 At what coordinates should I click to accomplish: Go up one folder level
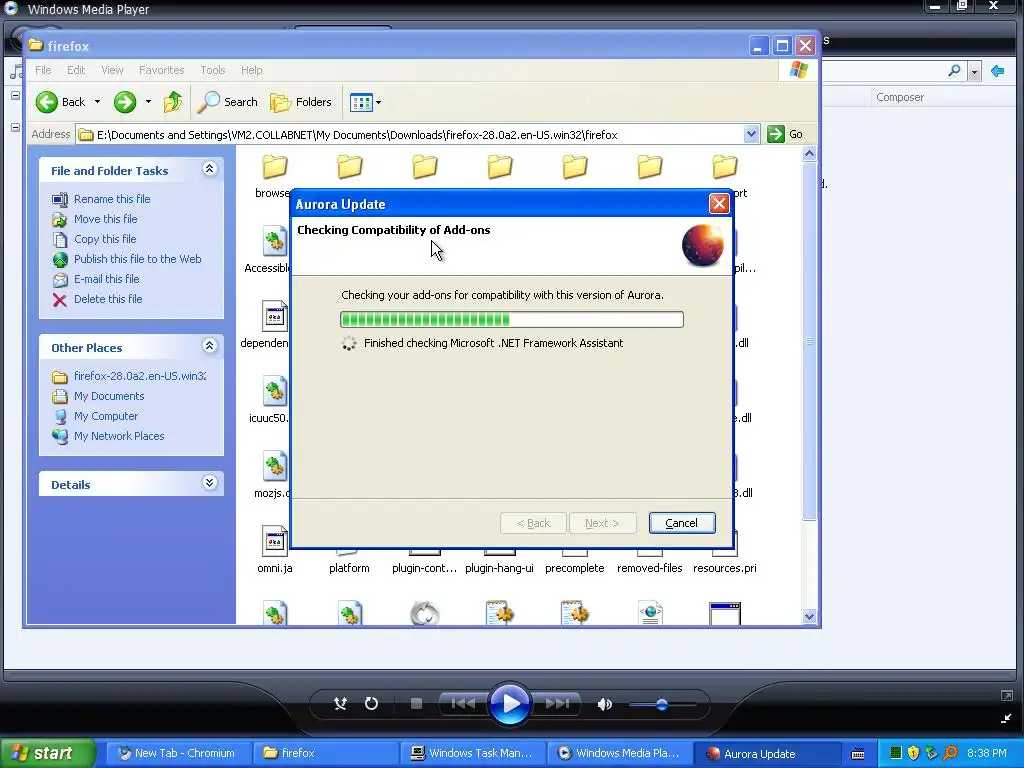[173, 102]
